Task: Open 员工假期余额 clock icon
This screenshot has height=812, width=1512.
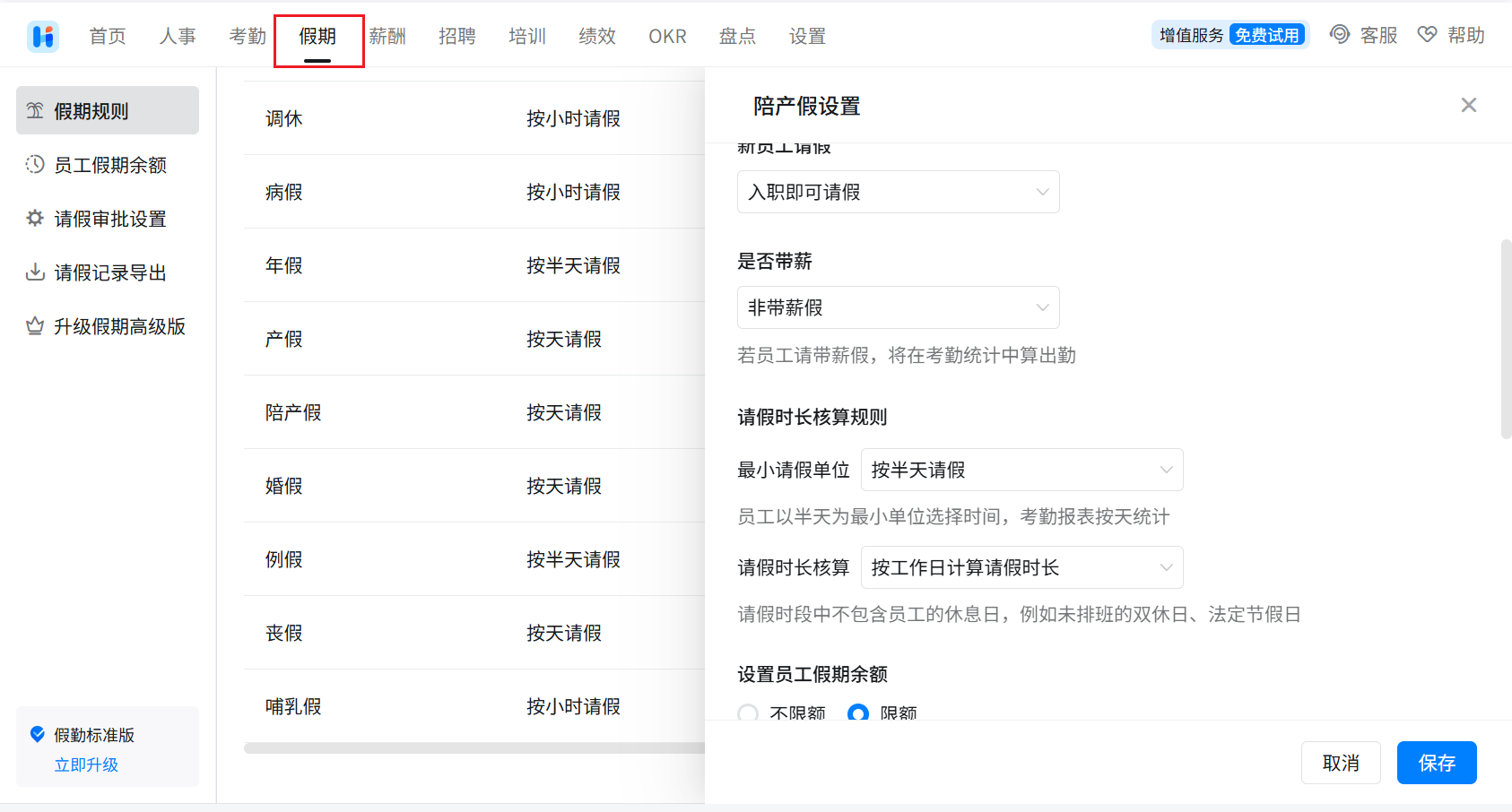Action: pyautogui.click(x=35, y=164)
